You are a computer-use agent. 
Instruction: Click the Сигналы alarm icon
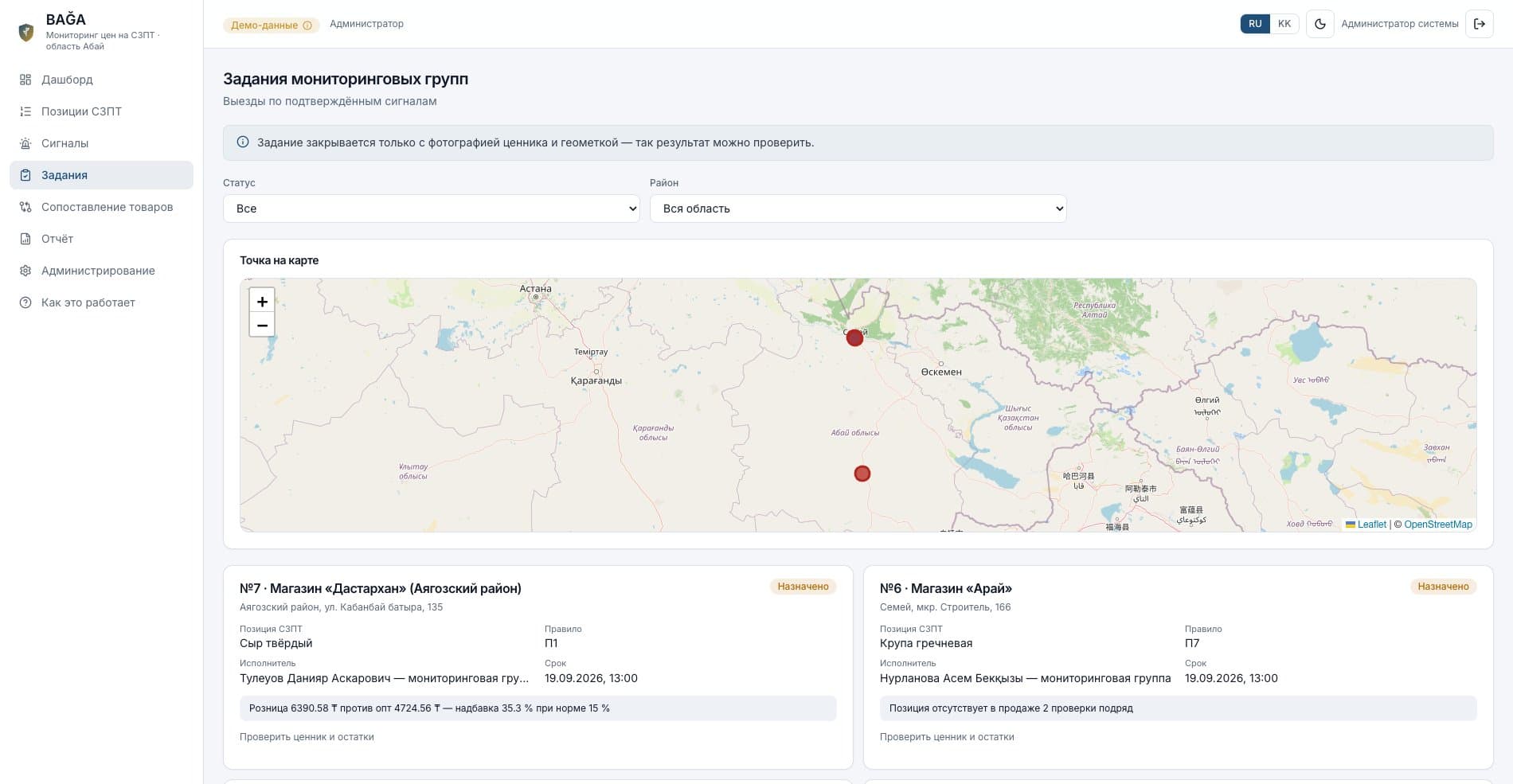click(x=25, y=143)
